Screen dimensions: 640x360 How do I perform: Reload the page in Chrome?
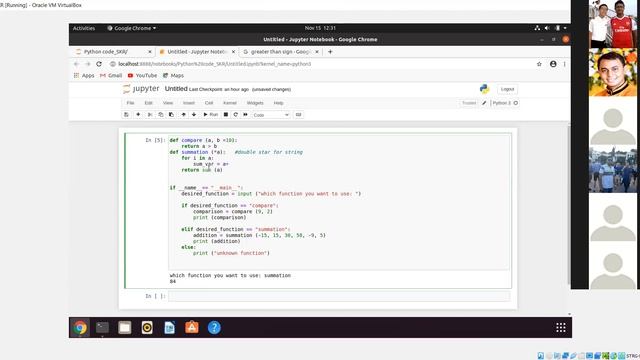[x=99, y=64]
